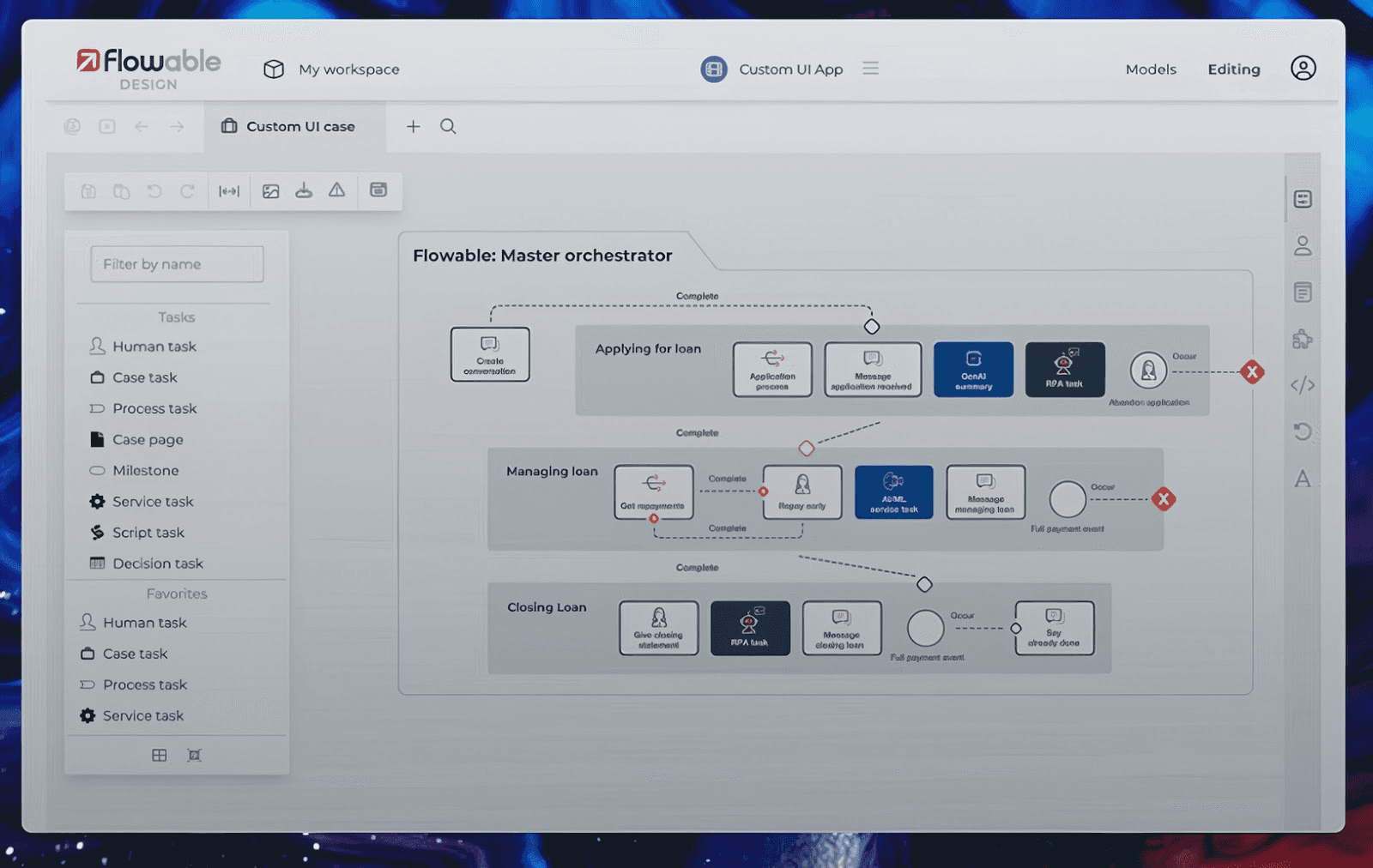Click the red exit criterion on Managing loan

click(x=1164, y=499)
